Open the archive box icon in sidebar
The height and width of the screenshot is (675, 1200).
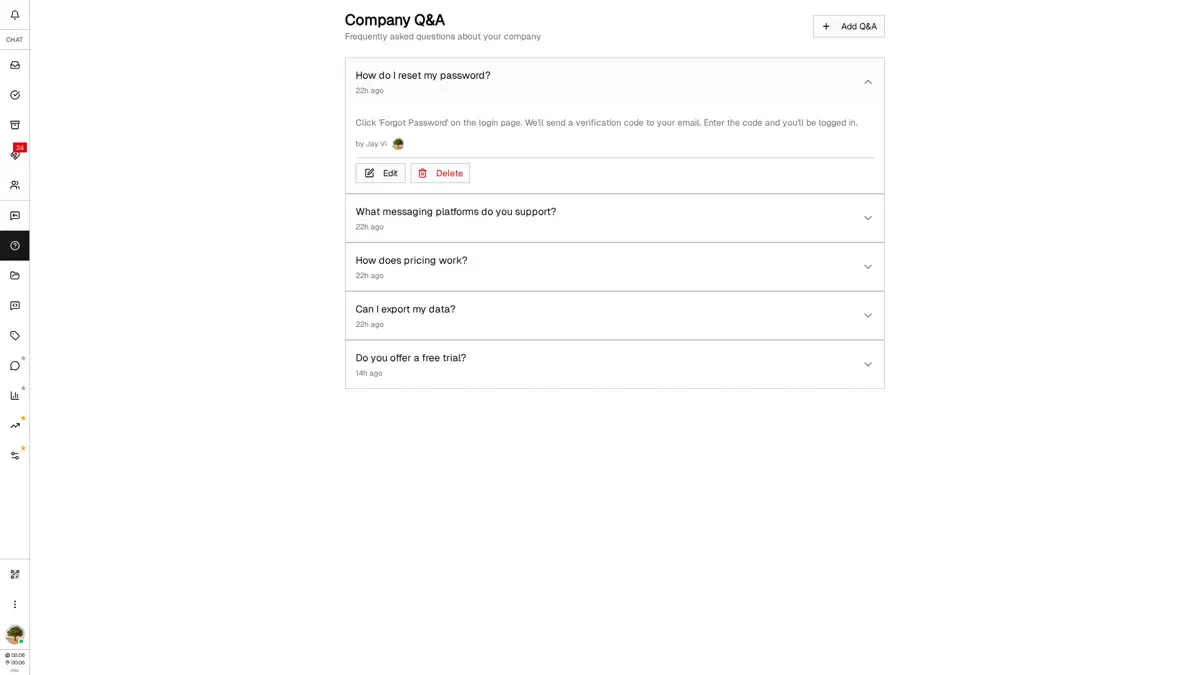pos(15,125)
